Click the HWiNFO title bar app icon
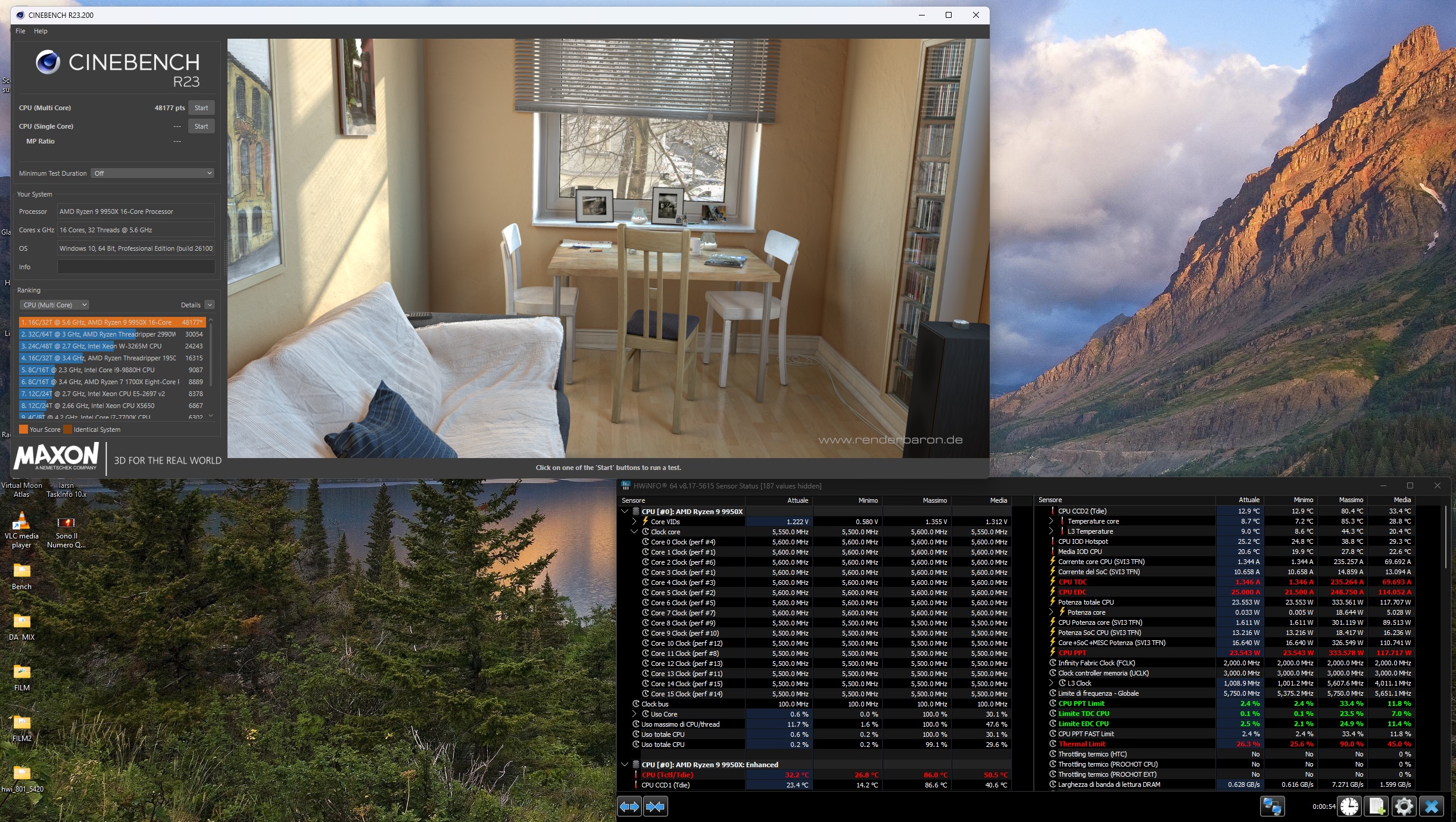This screenshot has width=1456, height=822. tap(625, 485)
